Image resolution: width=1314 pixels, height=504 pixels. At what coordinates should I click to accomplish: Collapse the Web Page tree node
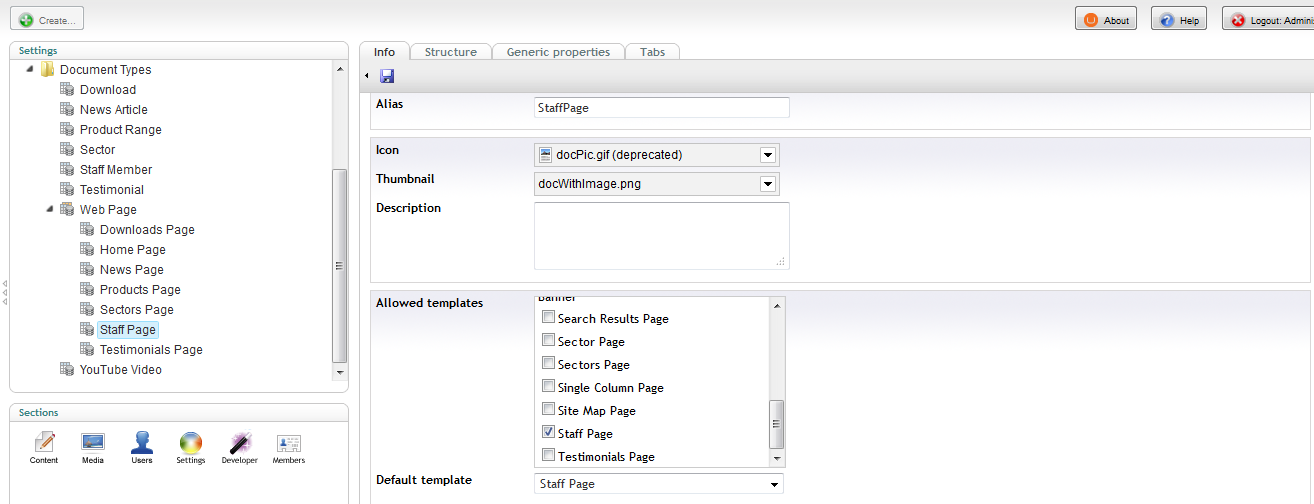(x=49, y=210)
